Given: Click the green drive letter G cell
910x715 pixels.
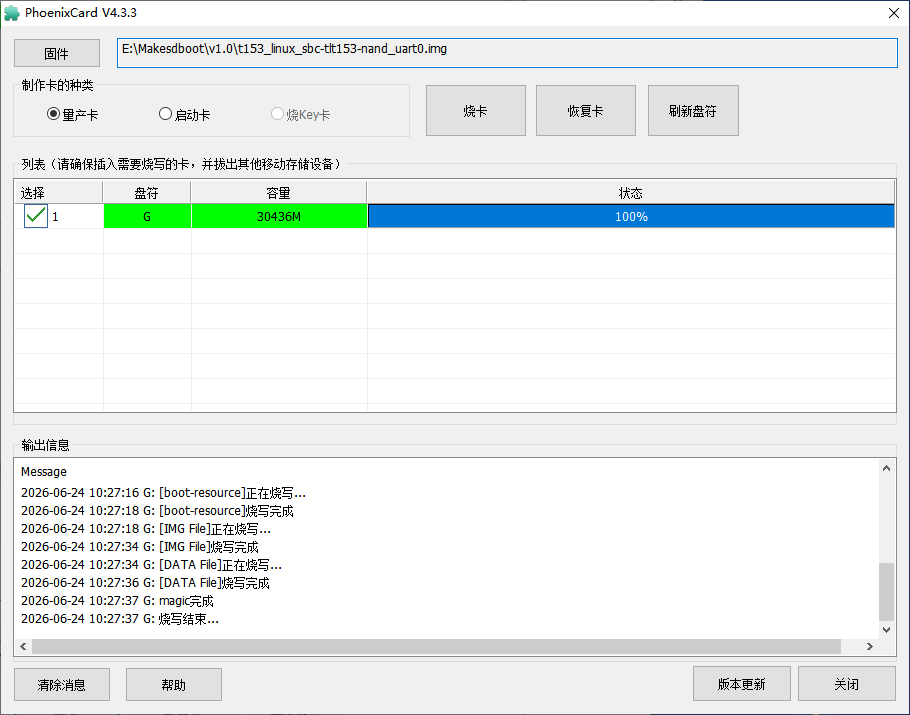Looking at the screenshot, I should point(147,216).
